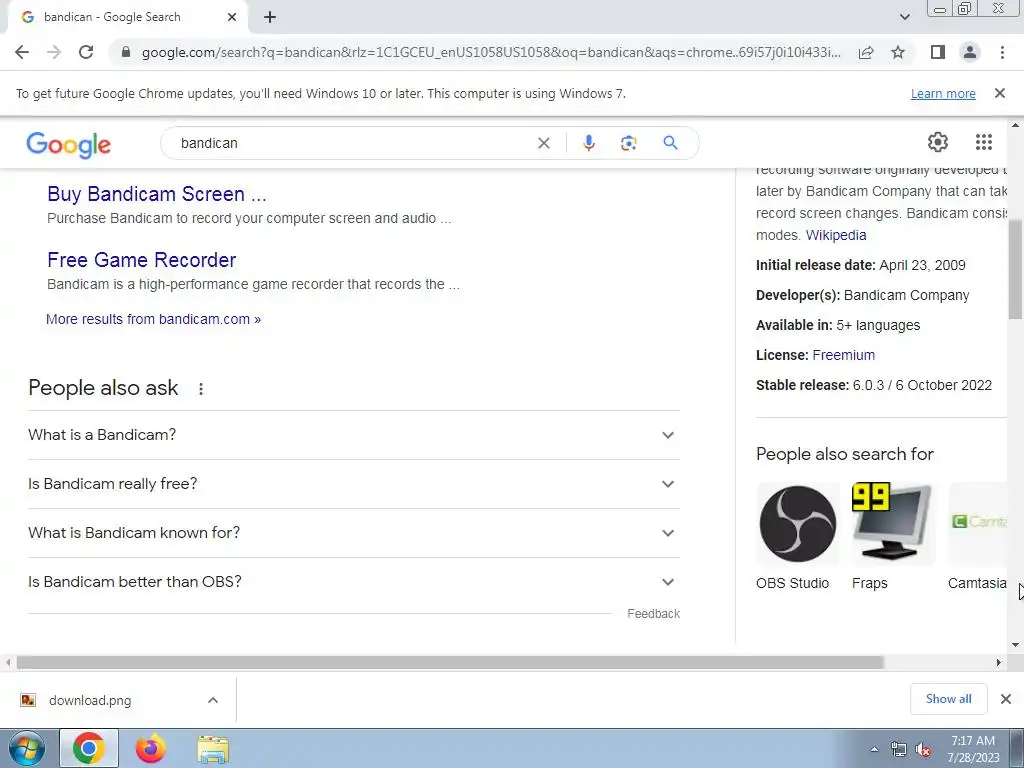Screen dimensions: 1024x768
Task: Open Google apps grid
Action: pyautogui.click(x=984, y=142)
